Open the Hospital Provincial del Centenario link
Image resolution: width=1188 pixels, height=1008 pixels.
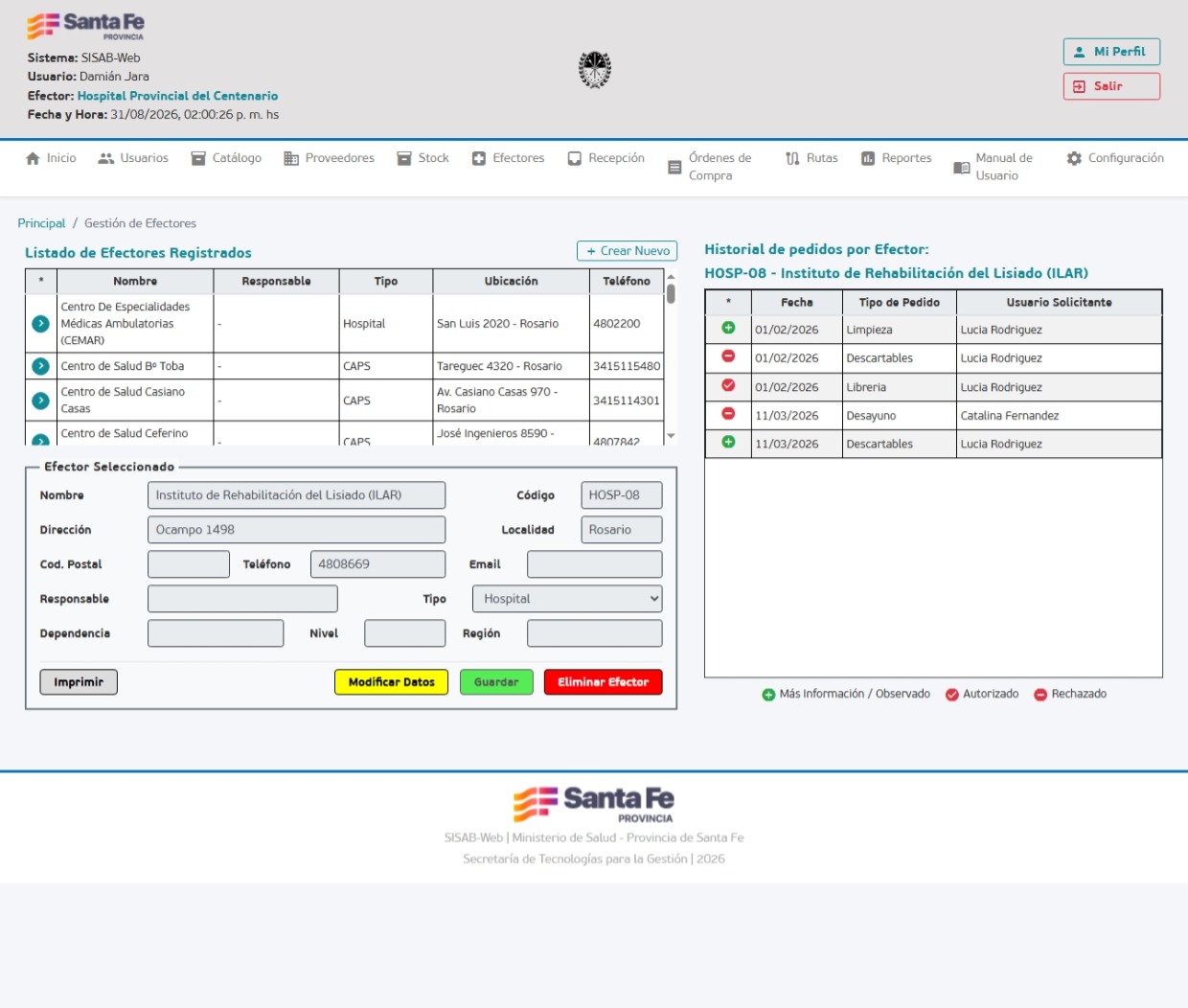[177, 96]
